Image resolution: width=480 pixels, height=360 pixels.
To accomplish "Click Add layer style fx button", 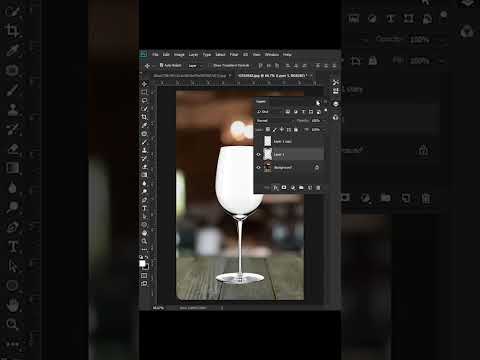I will (x=276, y=188).
